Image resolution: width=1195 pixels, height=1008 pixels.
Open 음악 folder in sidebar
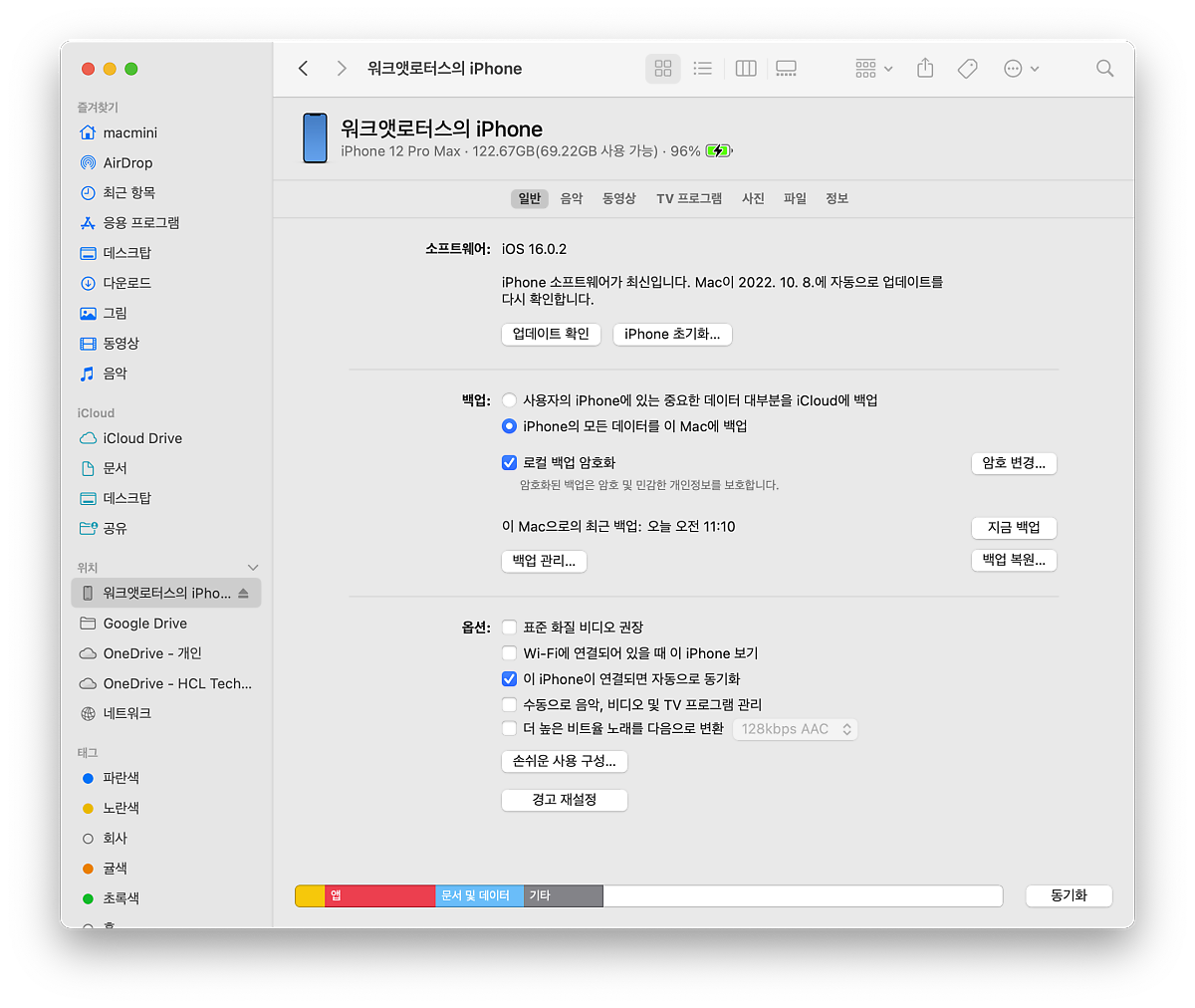point(115,374)
